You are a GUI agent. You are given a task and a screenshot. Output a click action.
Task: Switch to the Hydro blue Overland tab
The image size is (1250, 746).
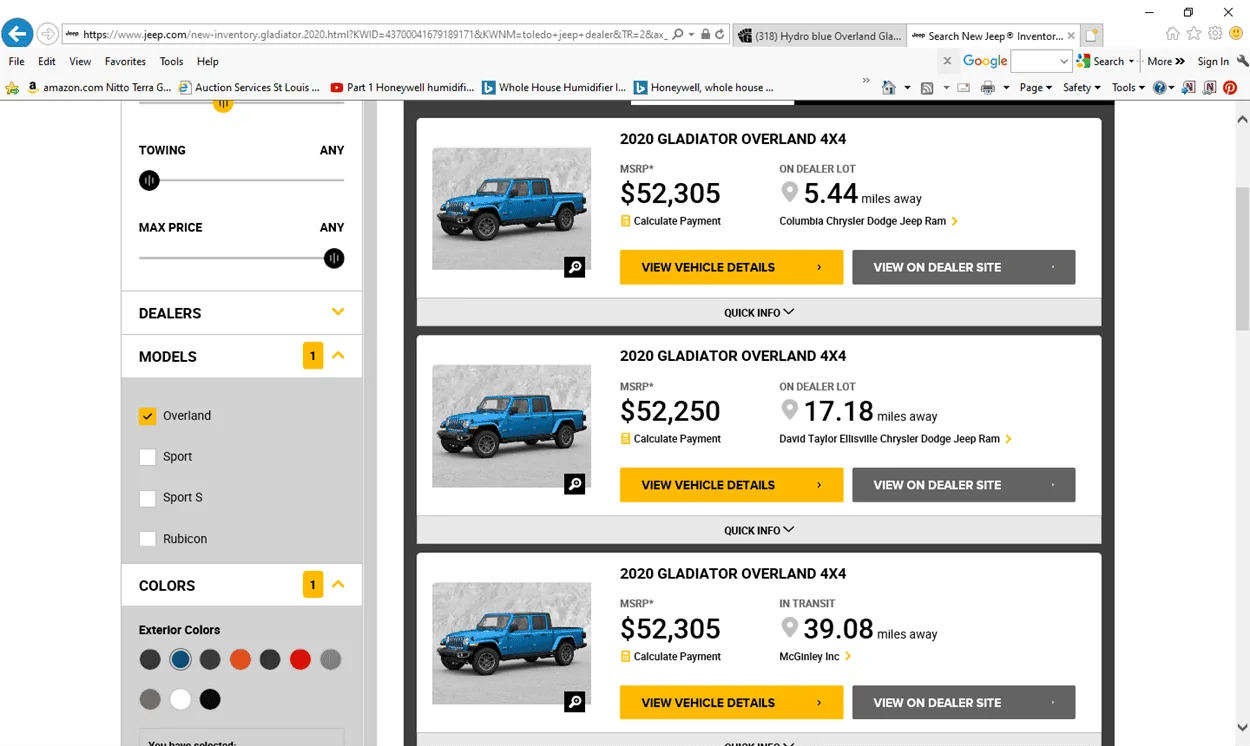[x=819, y=36]
